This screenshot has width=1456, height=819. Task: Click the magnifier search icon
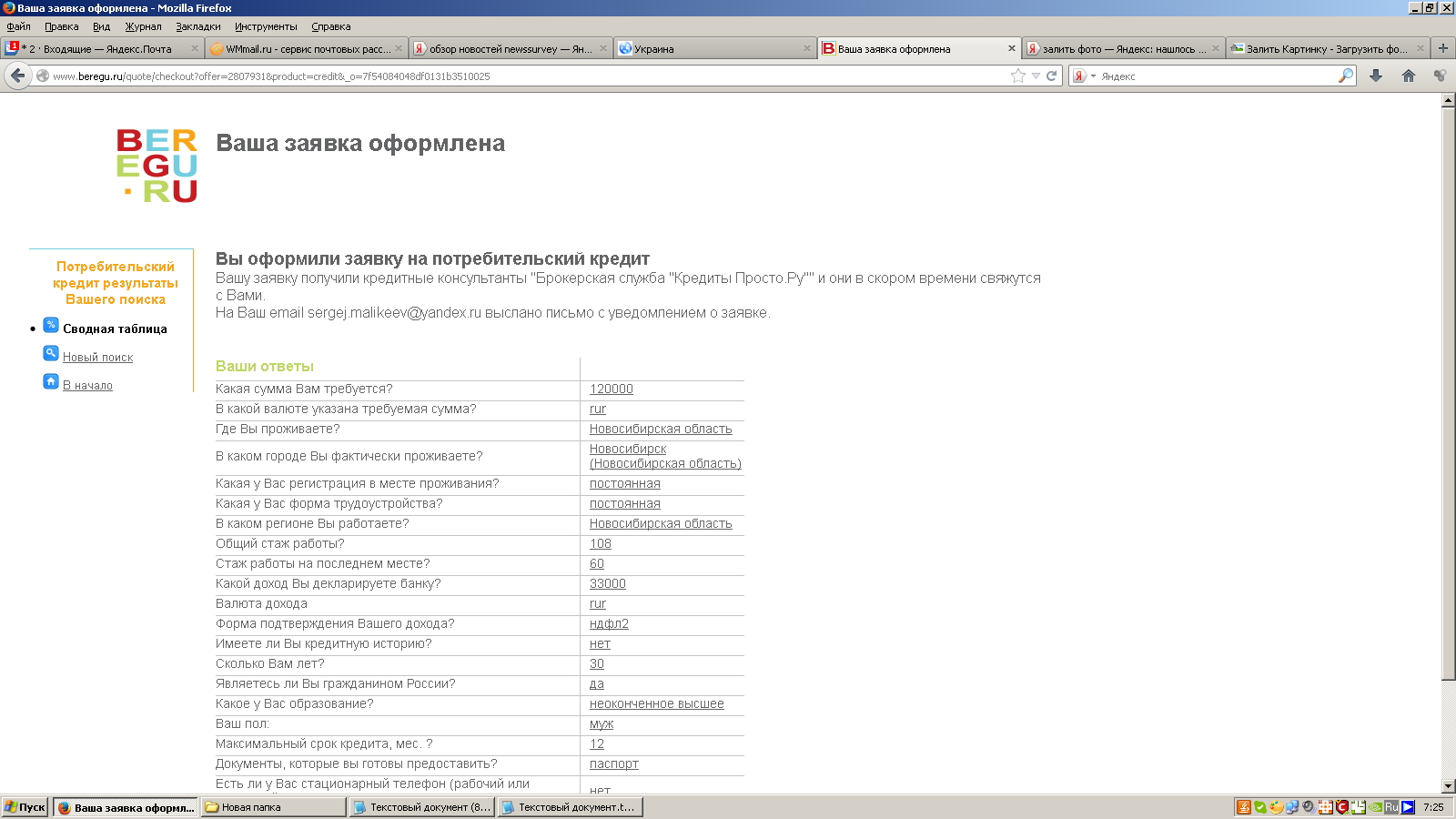(x=1345, y=76)
